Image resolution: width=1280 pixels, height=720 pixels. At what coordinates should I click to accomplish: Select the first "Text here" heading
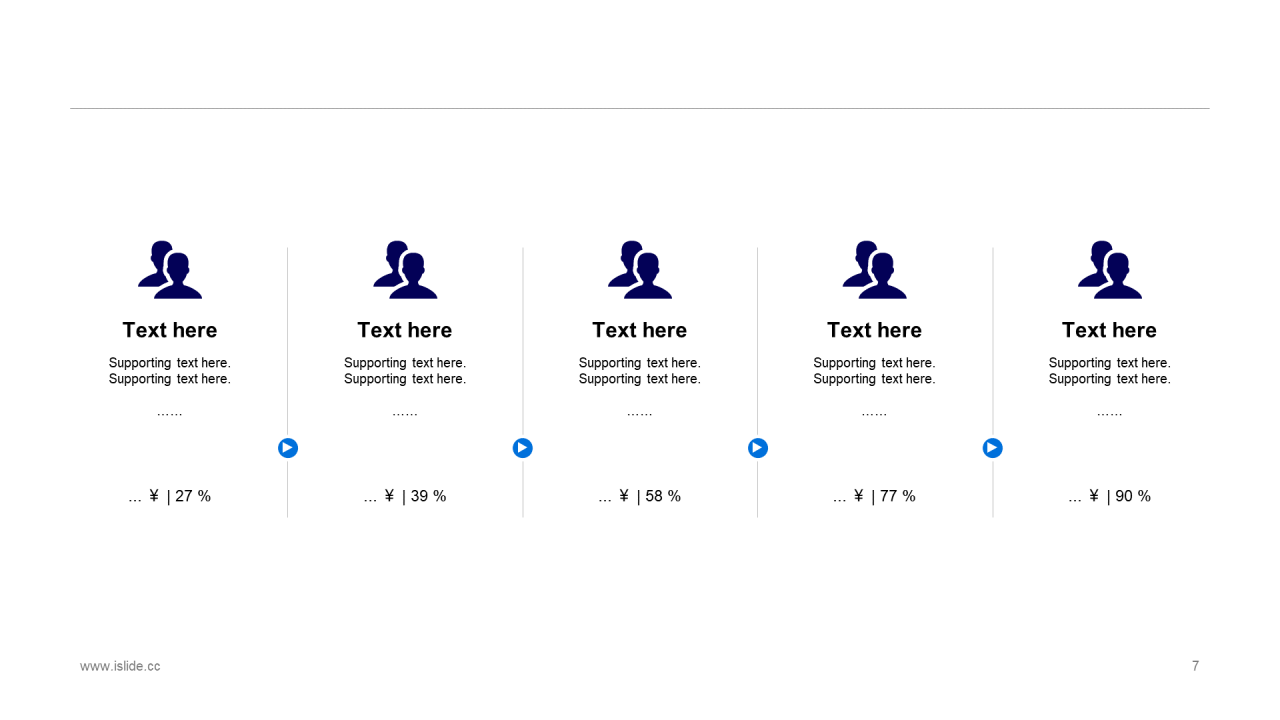click(x=170, y=330)
